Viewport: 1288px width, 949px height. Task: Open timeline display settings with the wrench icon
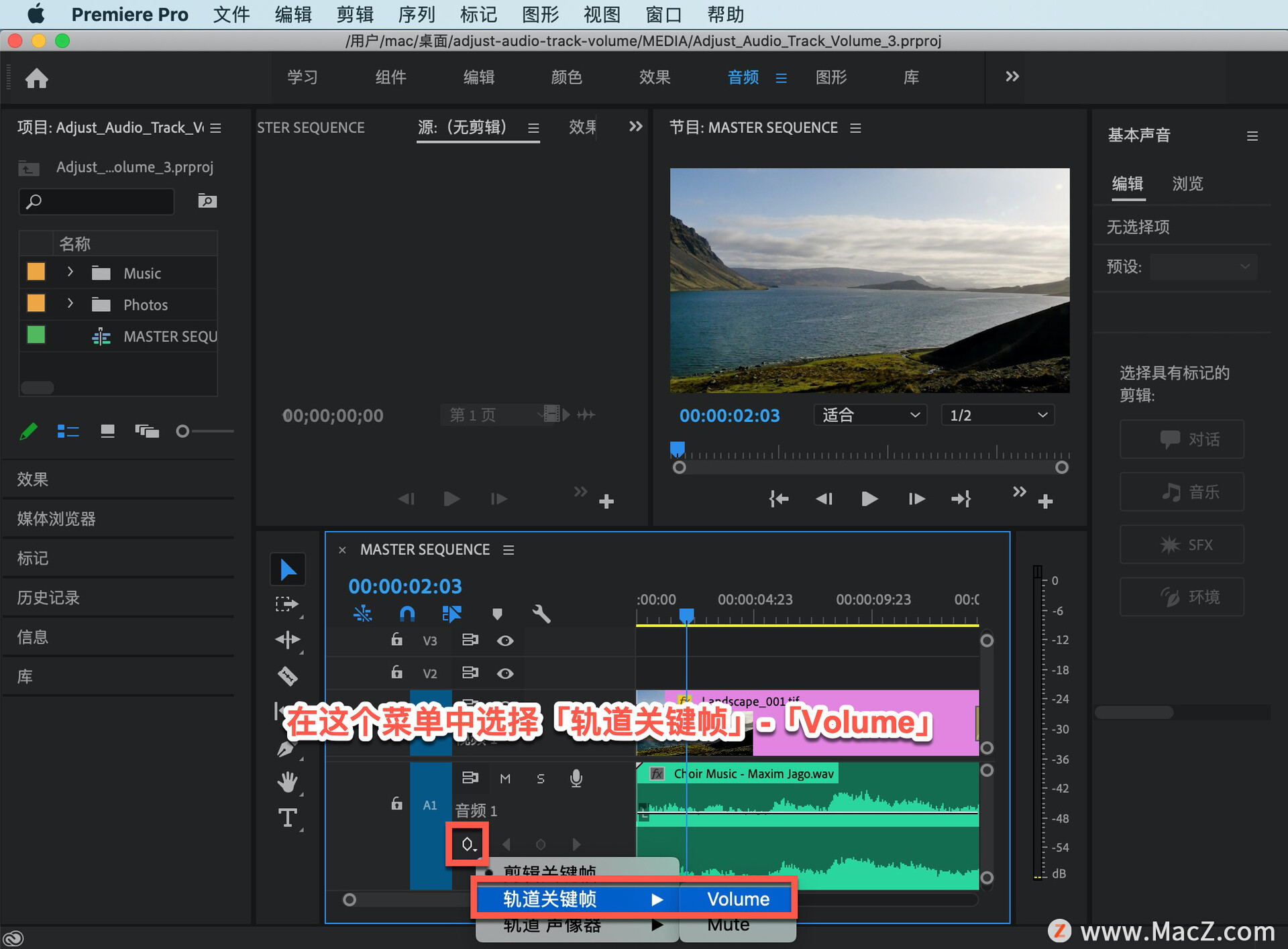(x=541, y=613)
